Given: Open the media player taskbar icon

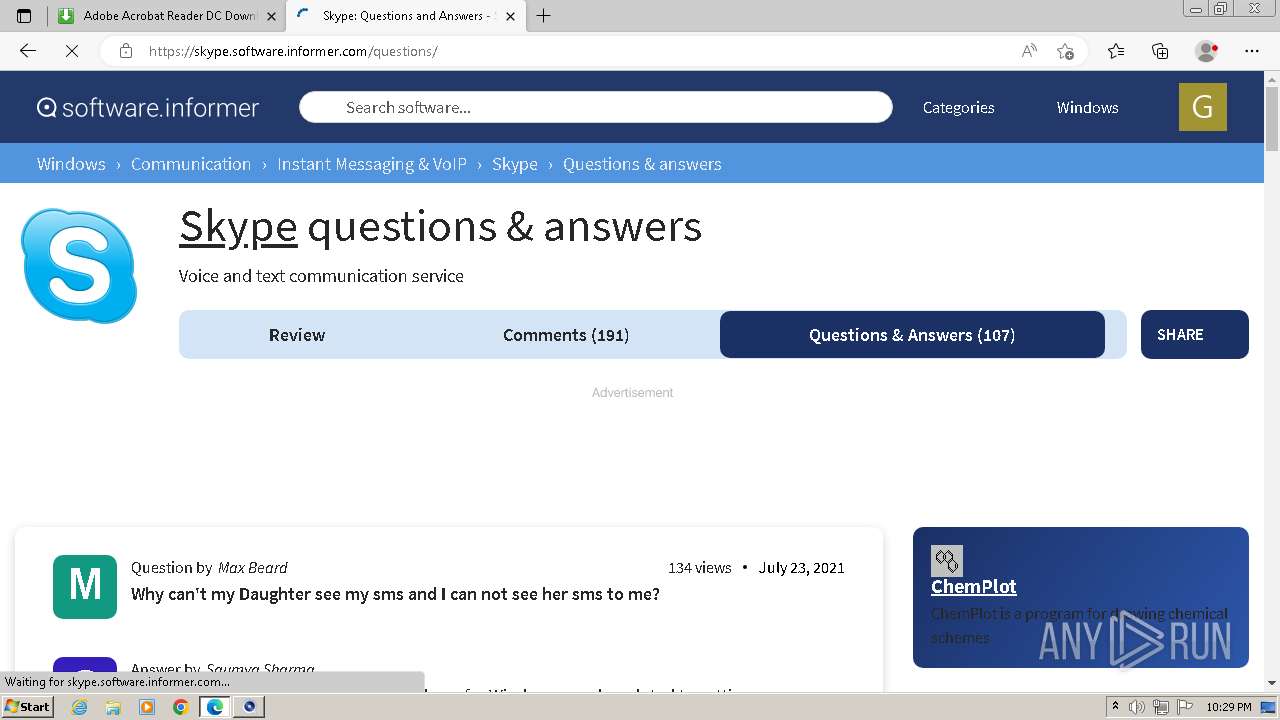Looking at the screenshot, I should tap(147, 707).
